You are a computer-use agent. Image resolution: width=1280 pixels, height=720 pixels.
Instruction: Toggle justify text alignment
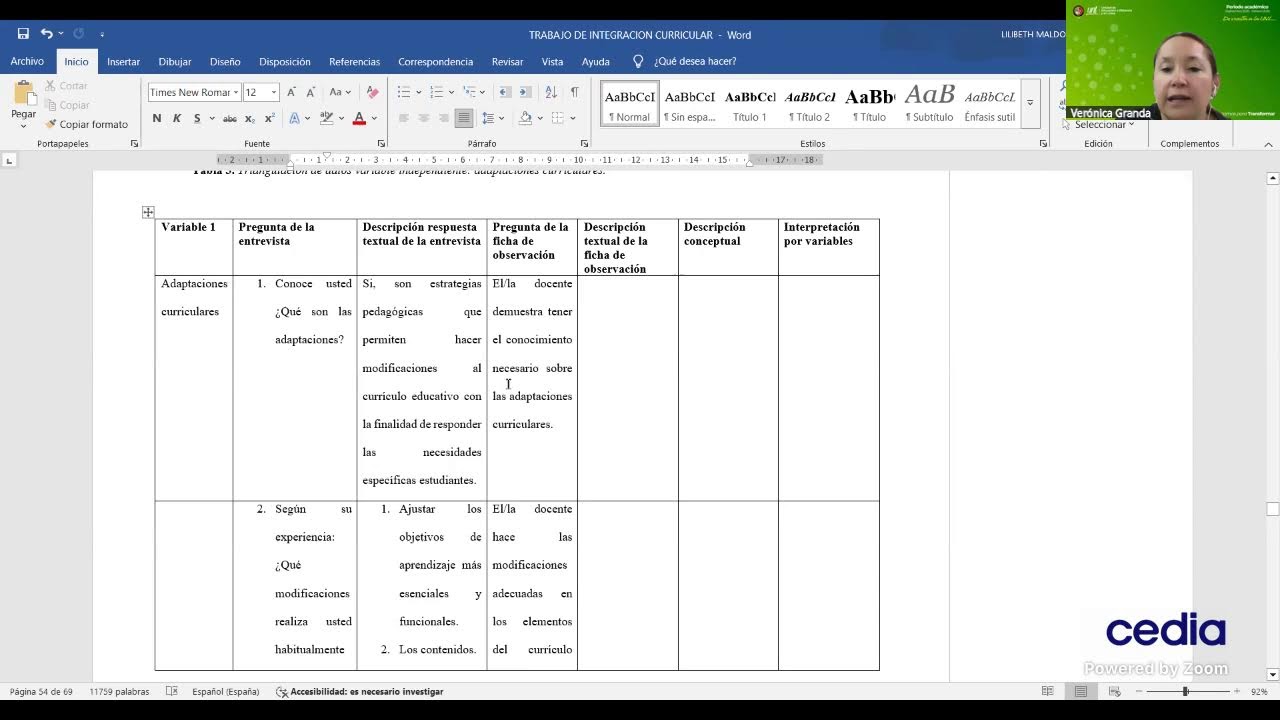[463, 118]
